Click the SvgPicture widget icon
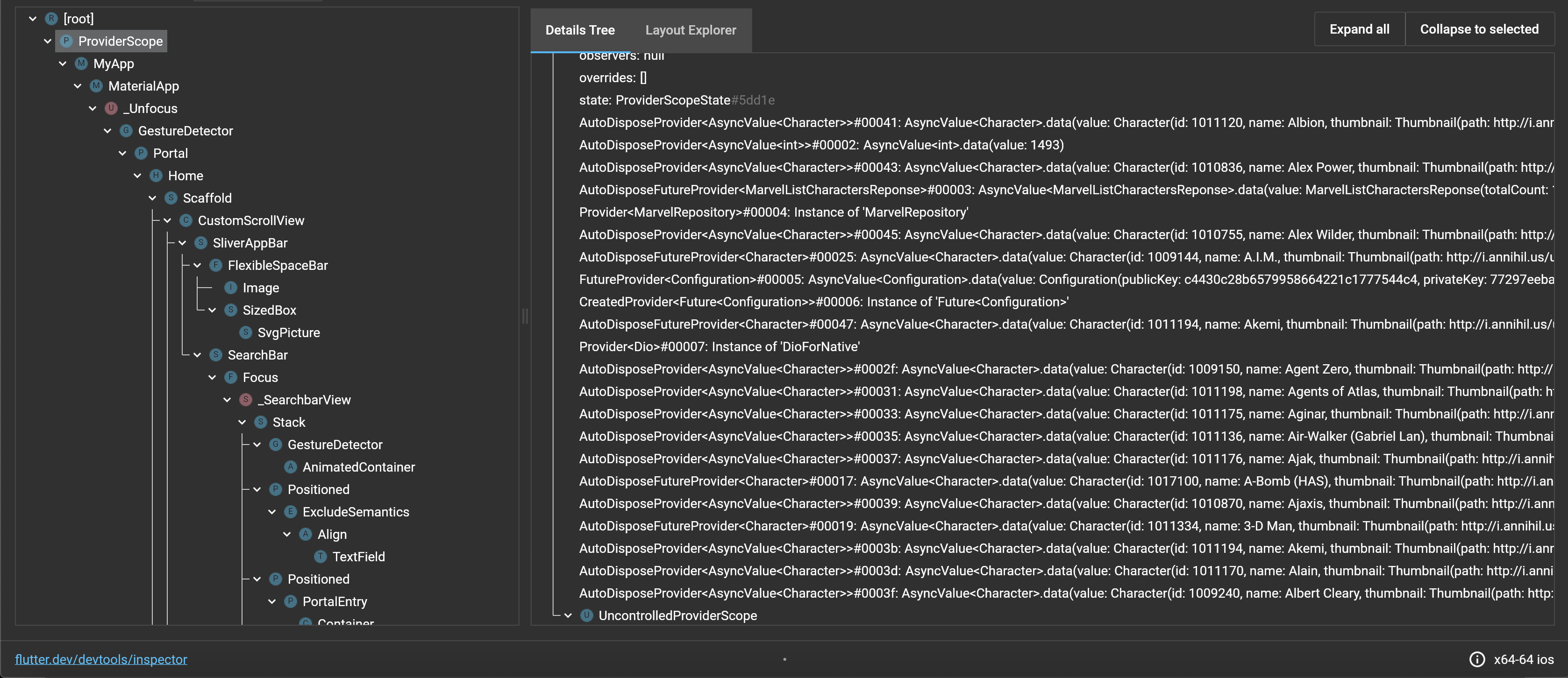 (245, 332)
